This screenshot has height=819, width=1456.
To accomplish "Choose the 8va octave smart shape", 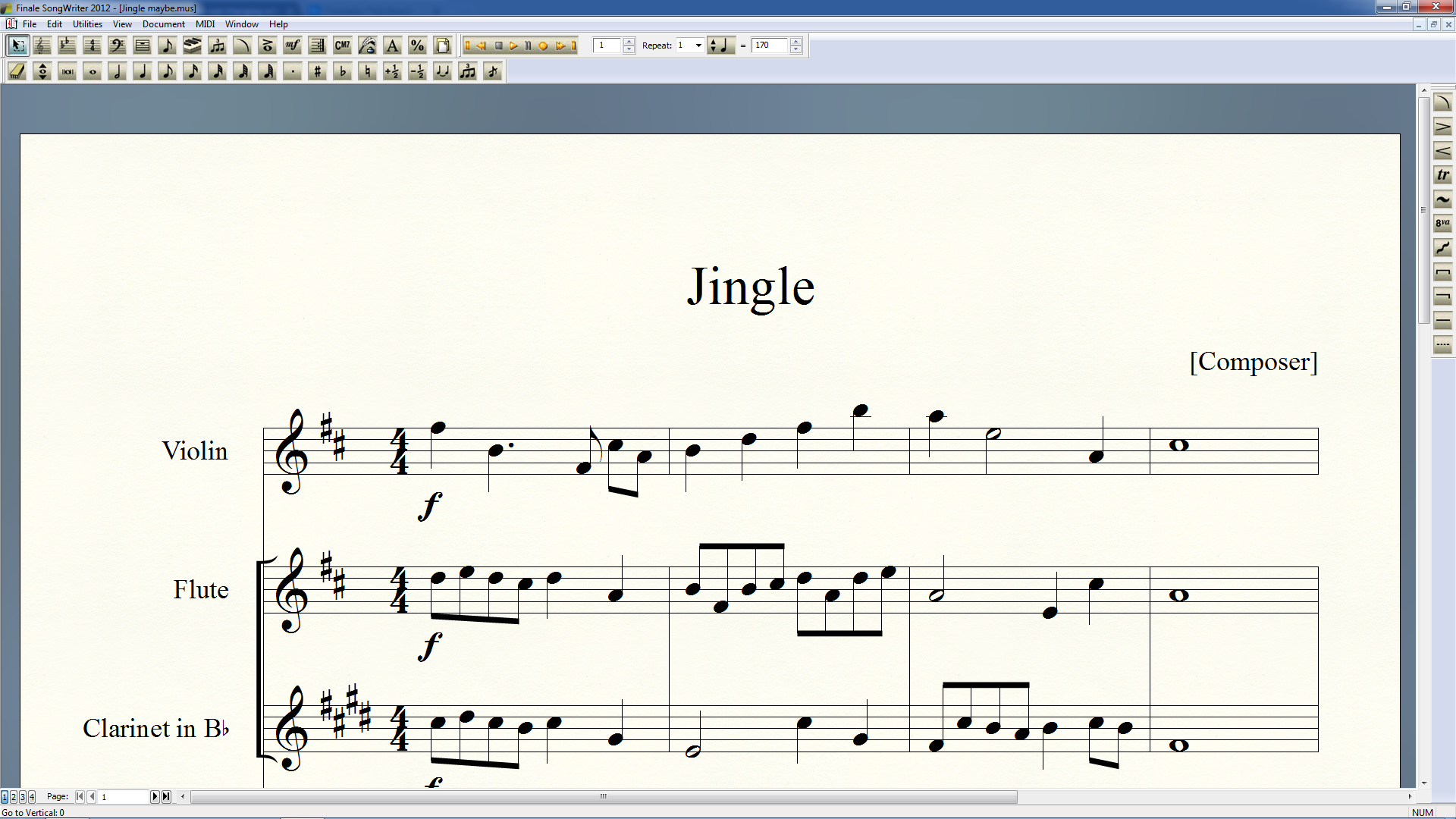I will tap(1442, 224).
